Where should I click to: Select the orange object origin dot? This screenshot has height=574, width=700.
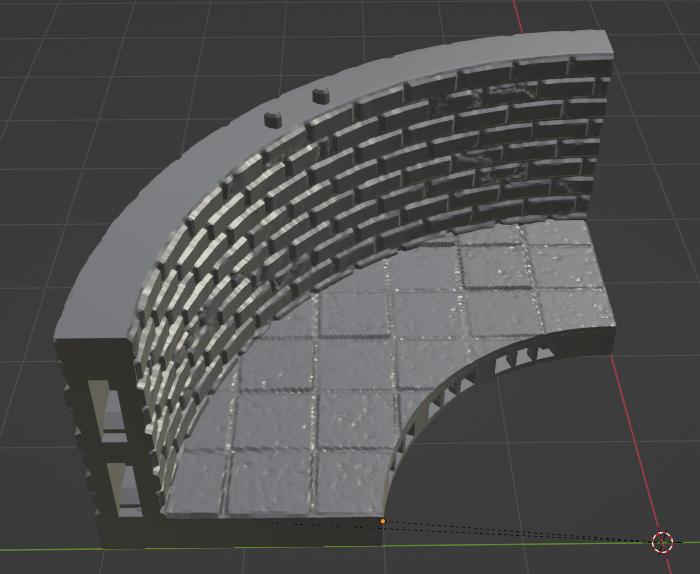(383, 521)
